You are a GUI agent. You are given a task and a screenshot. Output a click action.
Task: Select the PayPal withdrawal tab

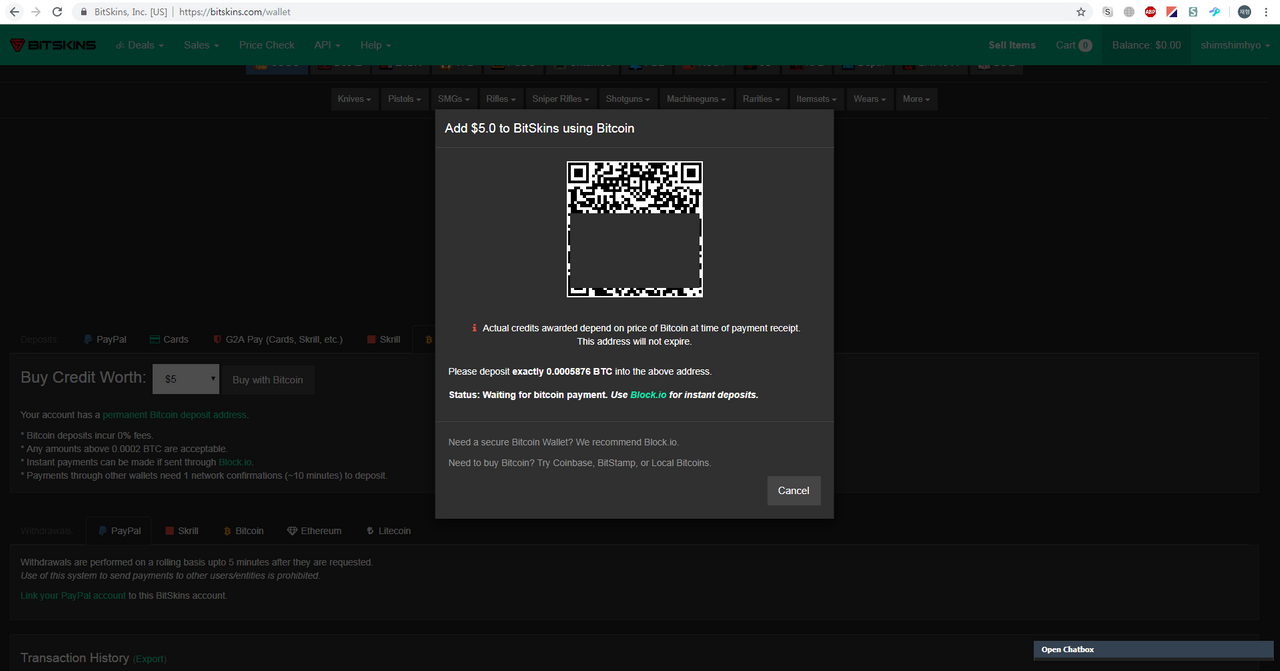(x=118, y=531)
